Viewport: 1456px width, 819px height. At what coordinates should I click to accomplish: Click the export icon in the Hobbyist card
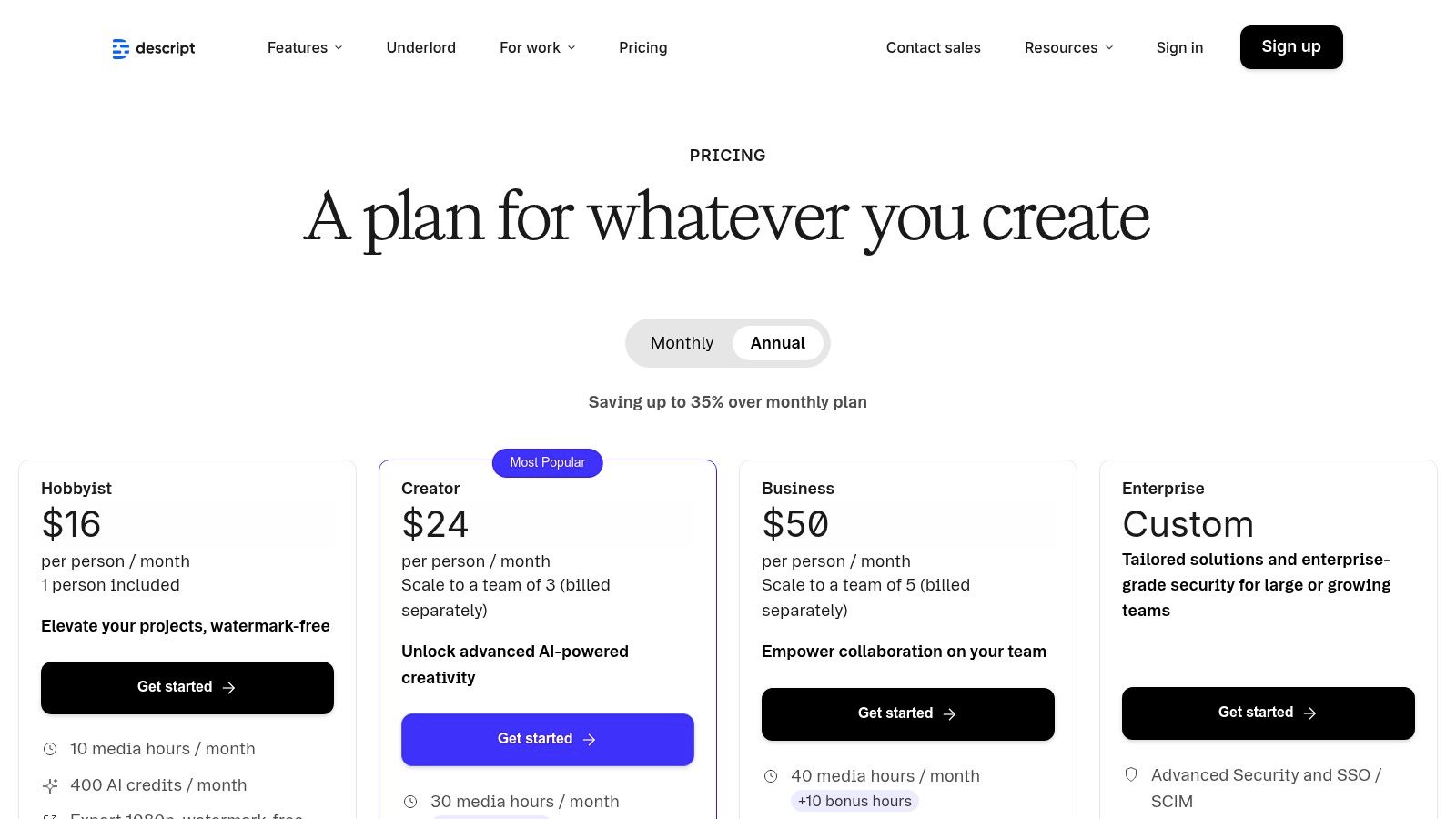(x=50, y=816)
